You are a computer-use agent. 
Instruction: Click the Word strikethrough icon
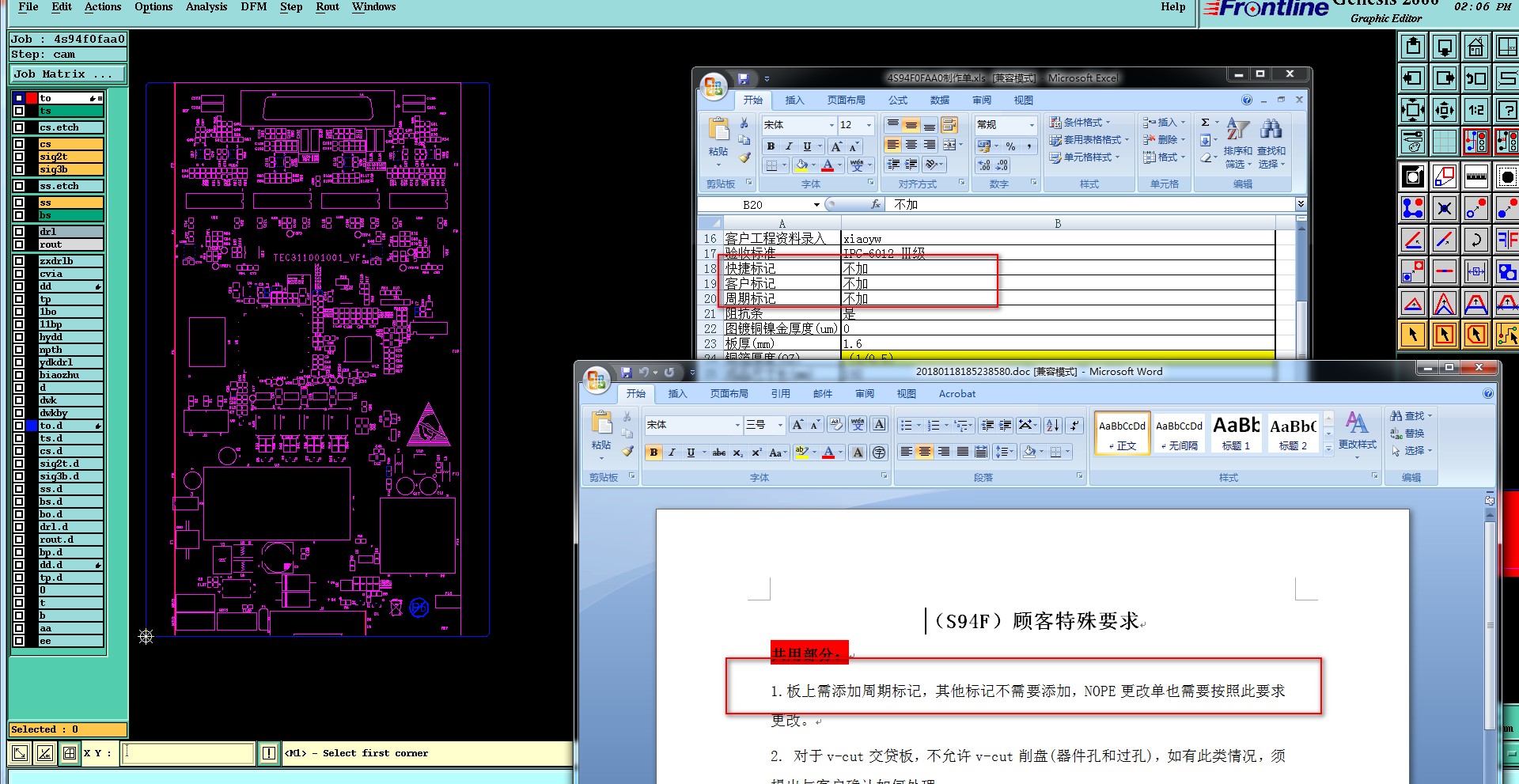[718, 453]
